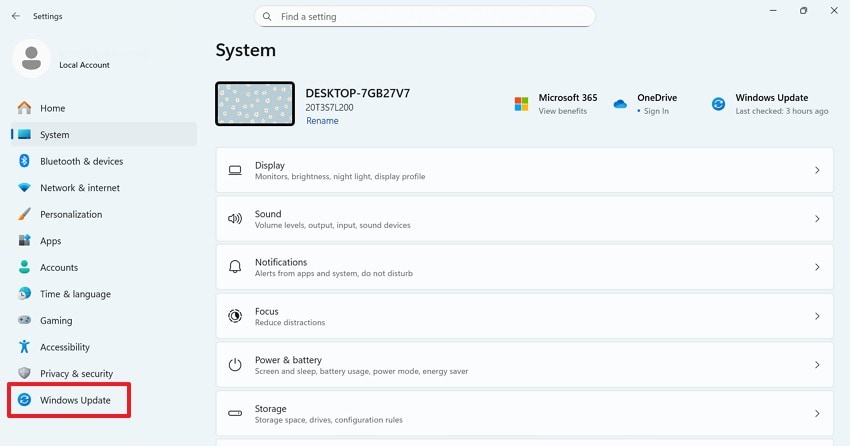This screenshot has width=850, height=446.
Task: Click the Apps icon in sidebar
Action: click(x=24, y=241)
